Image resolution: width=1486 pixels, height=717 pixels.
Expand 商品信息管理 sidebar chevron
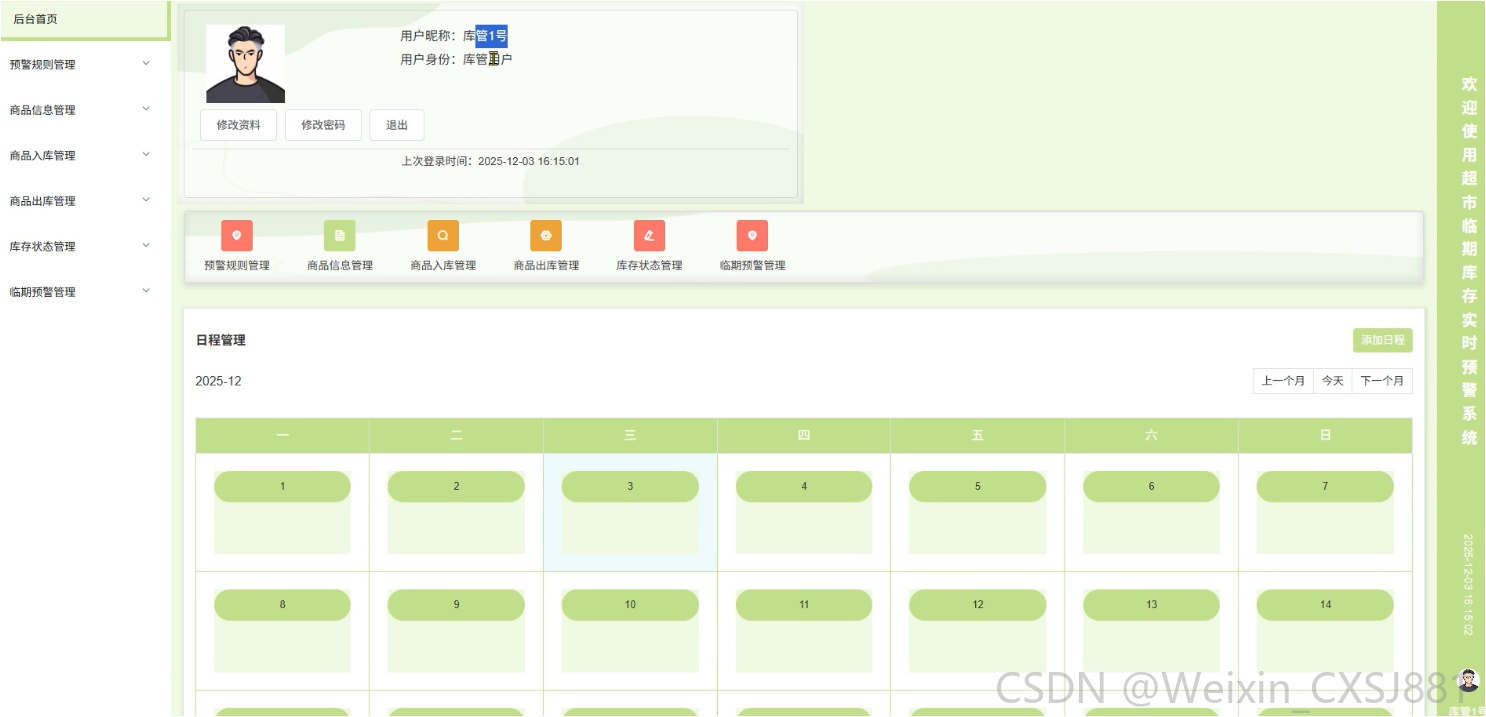pyautogui.click(x=146, y=109)
